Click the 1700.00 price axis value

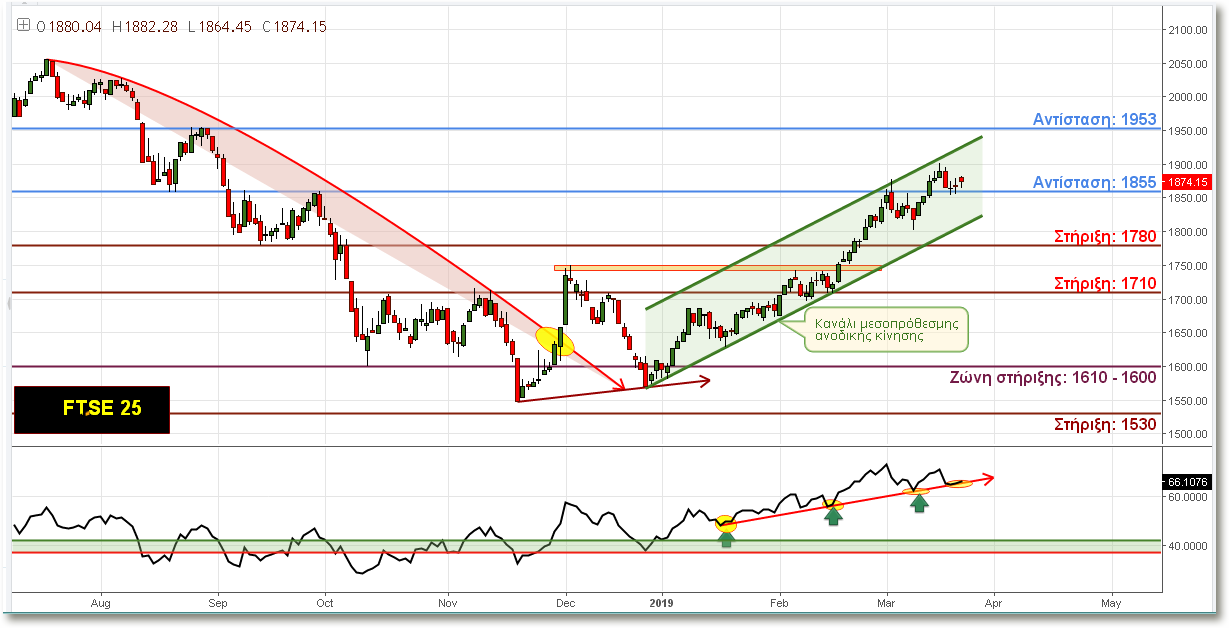[x=1189, y=300]
